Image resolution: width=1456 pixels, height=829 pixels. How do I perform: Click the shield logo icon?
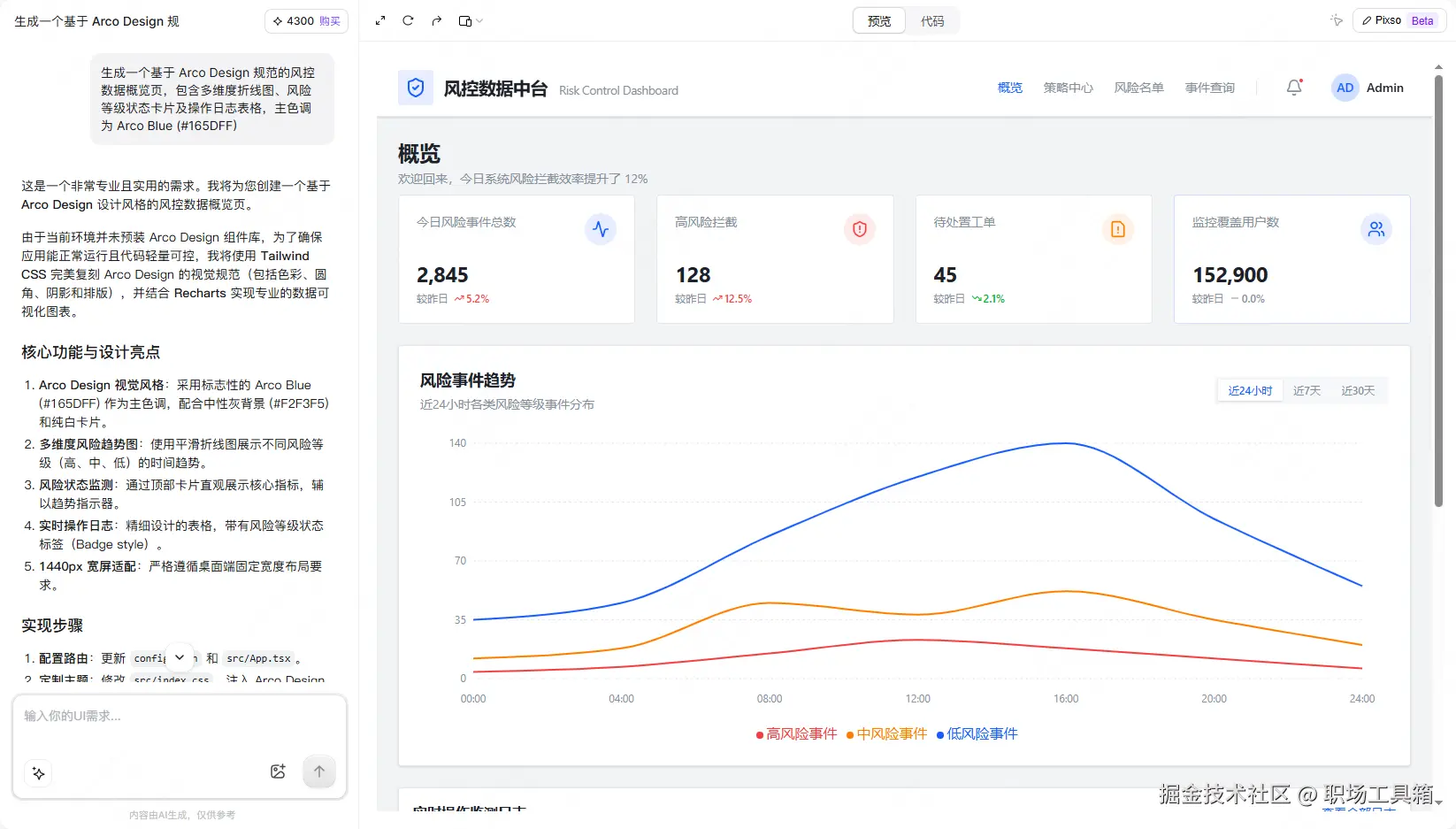click(416, 88)
